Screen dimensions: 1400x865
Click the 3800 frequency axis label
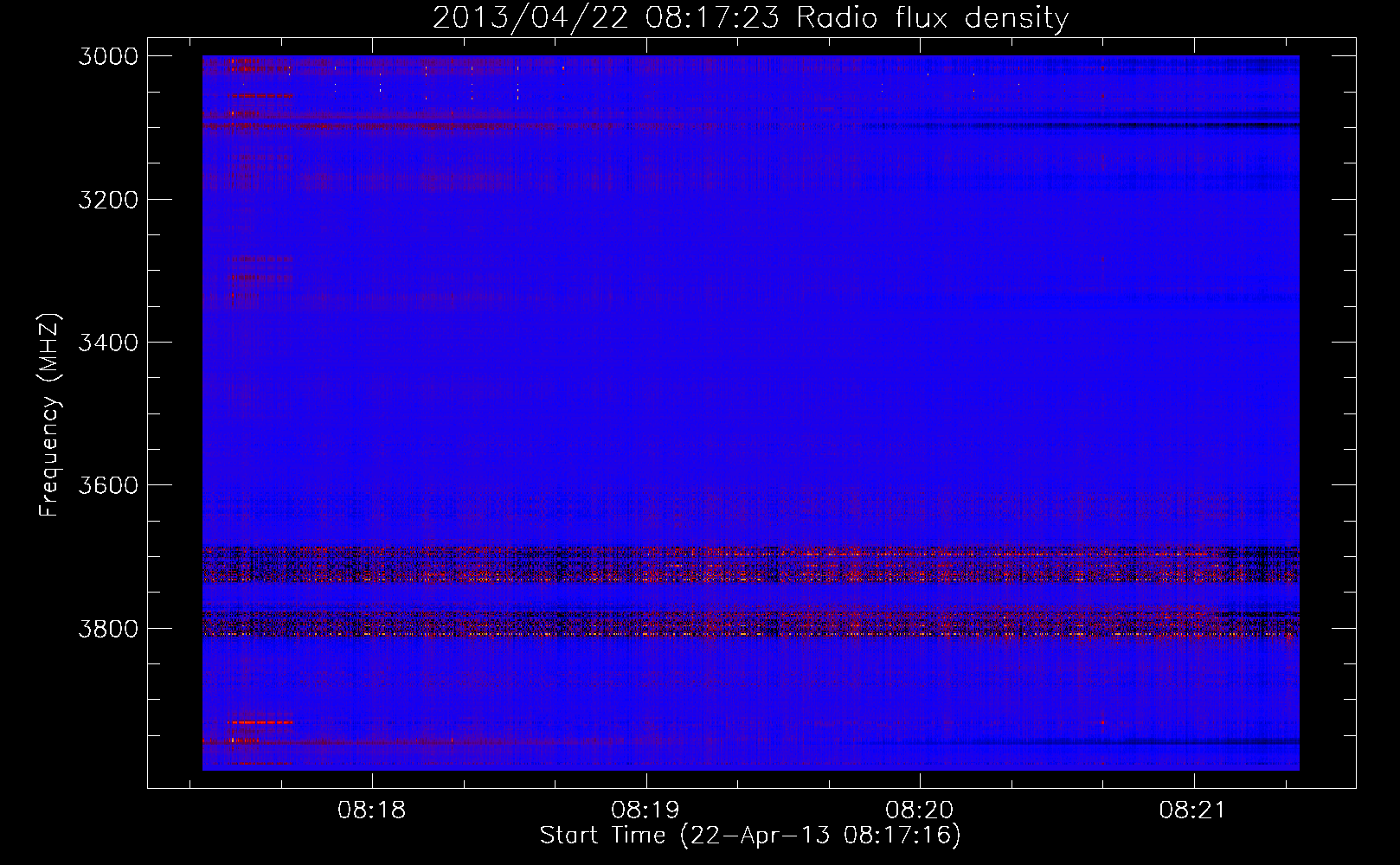point(108,629)
